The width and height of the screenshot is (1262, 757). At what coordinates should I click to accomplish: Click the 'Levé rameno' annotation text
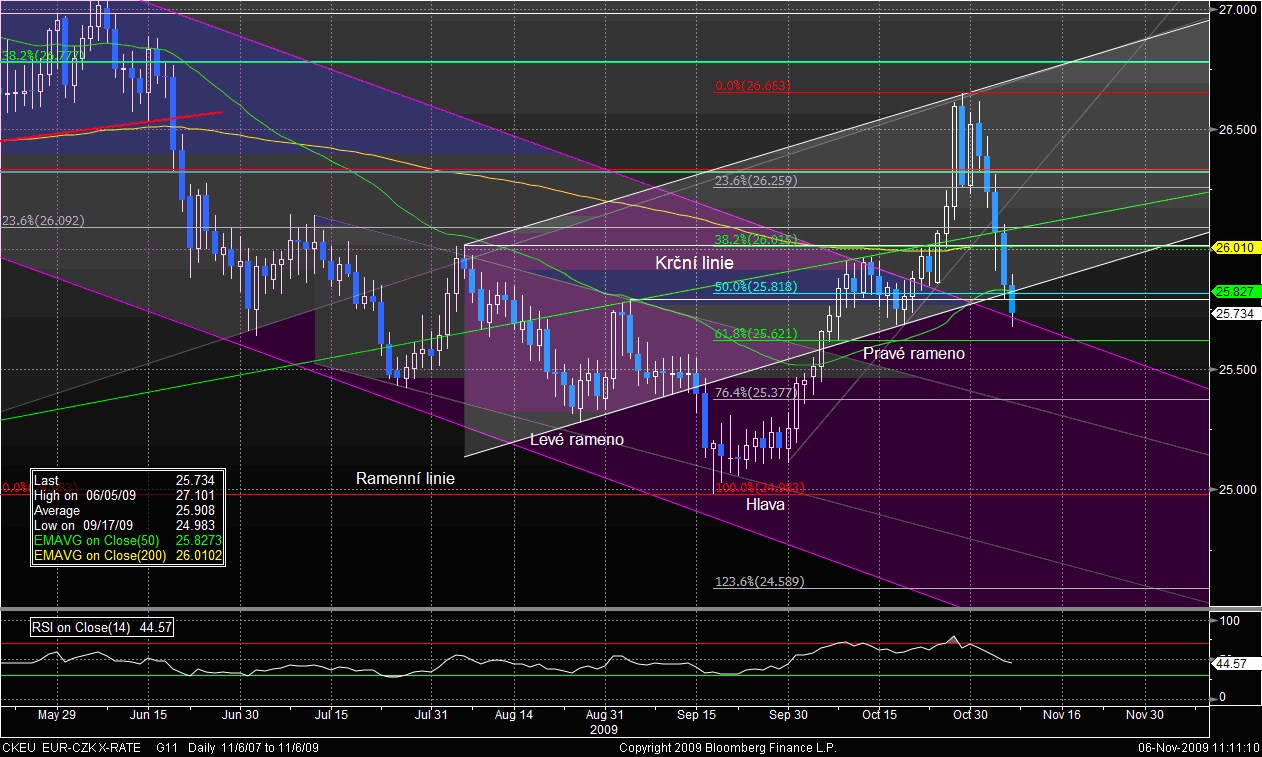(x=576, y=439)
